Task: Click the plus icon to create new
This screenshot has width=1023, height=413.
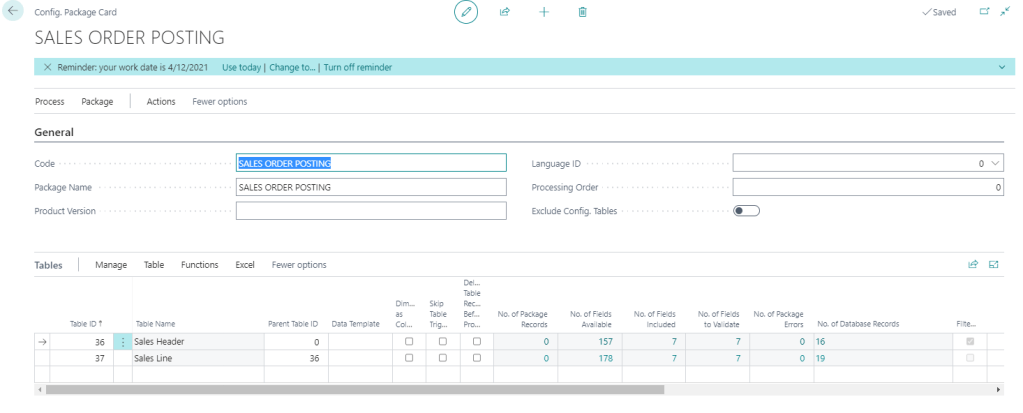Action: pos(544,12)
